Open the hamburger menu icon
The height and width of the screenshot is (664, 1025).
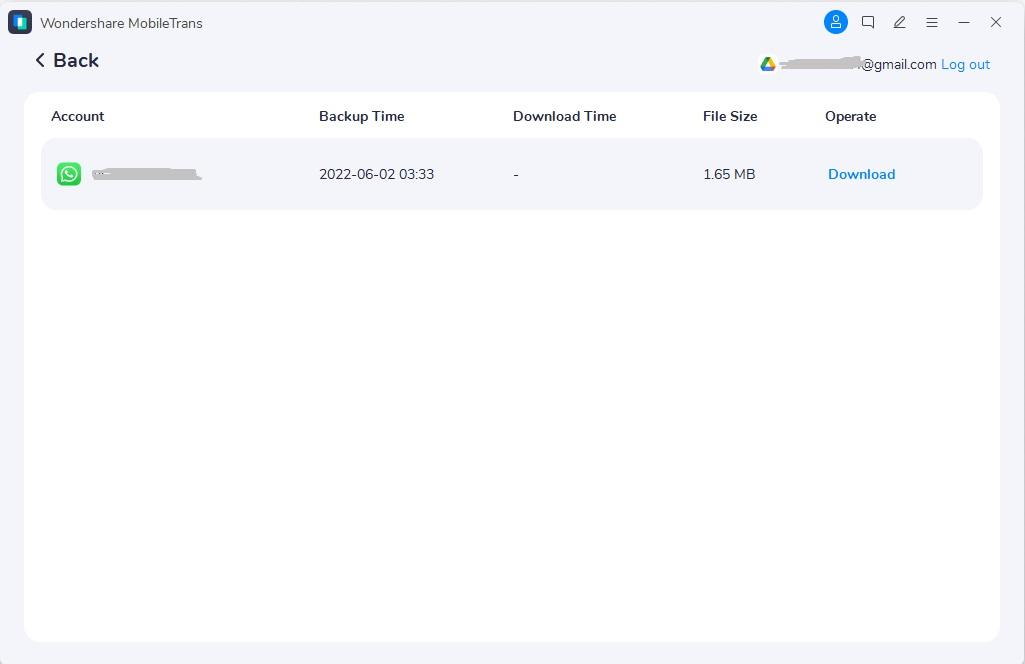point(931,22)
